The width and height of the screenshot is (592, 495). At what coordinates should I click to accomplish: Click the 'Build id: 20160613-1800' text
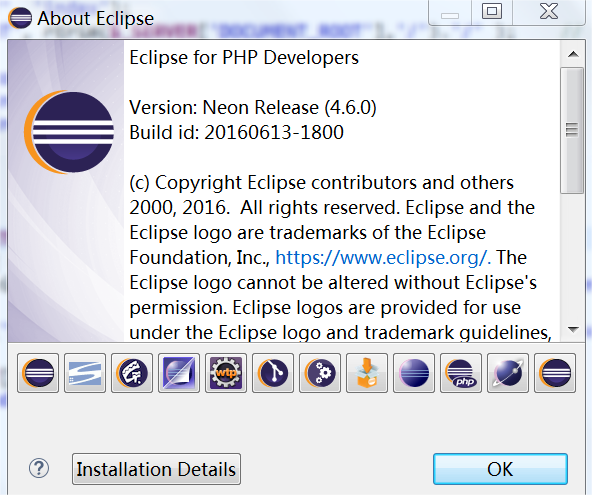[x=236, y=133]
